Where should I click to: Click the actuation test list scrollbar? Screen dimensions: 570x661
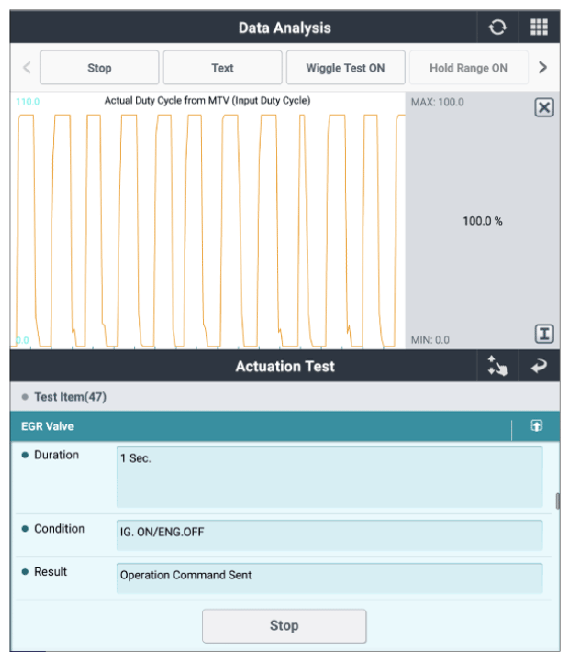click(557, 501)
